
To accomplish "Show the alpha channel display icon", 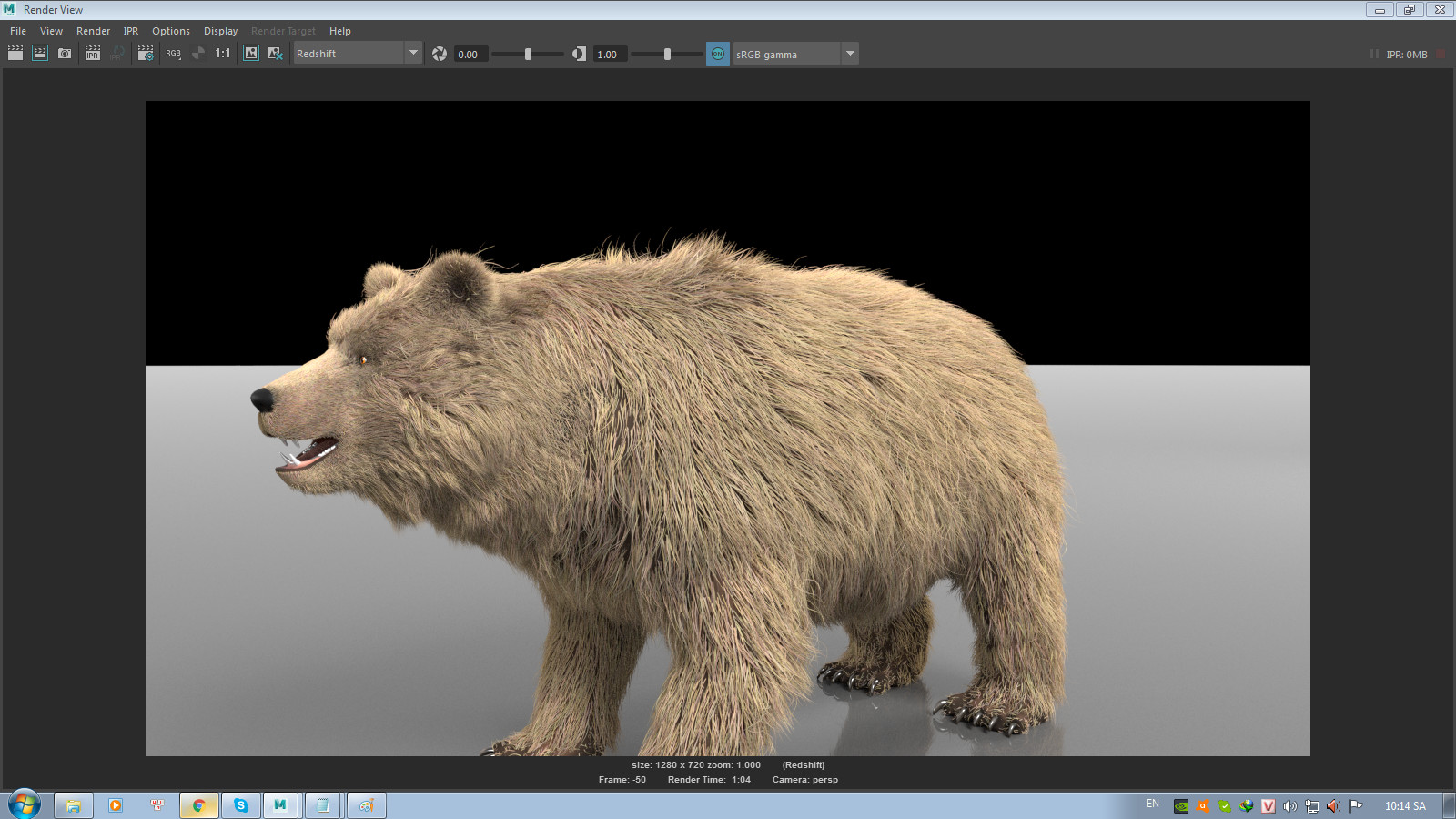I will tap(197, 53).
